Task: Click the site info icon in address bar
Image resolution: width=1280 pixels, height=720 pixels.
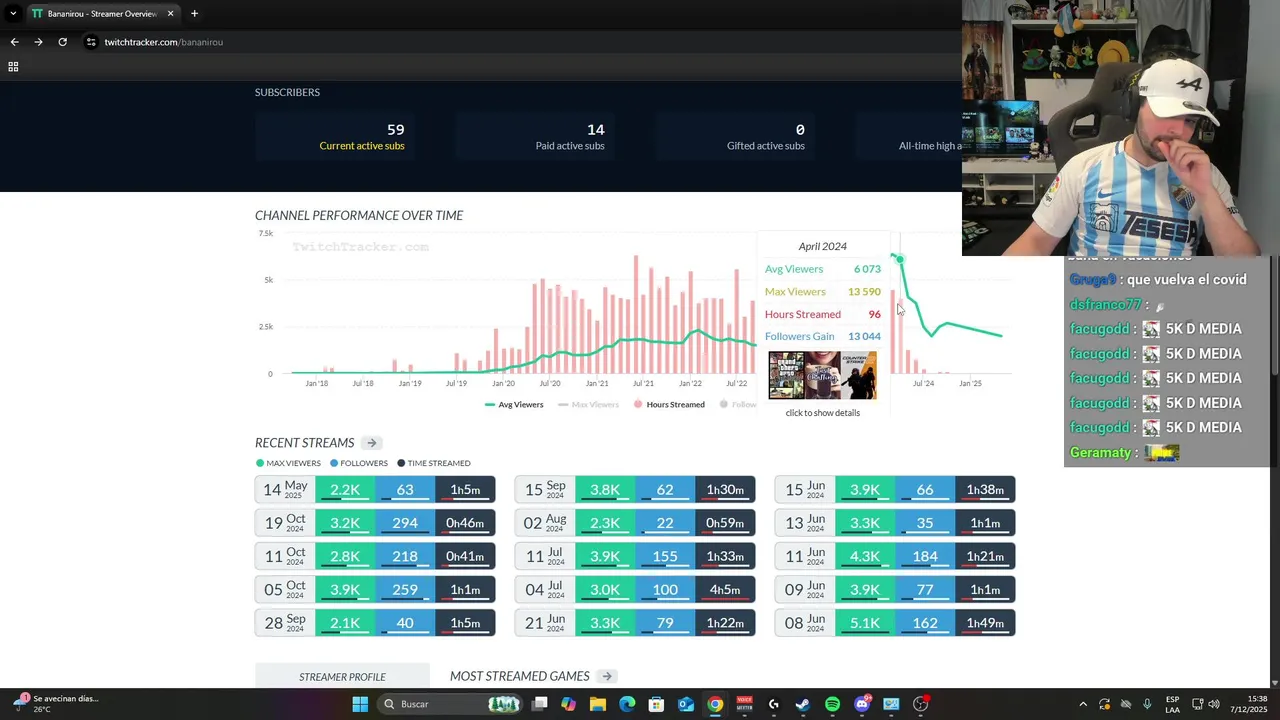Action: 91,42
